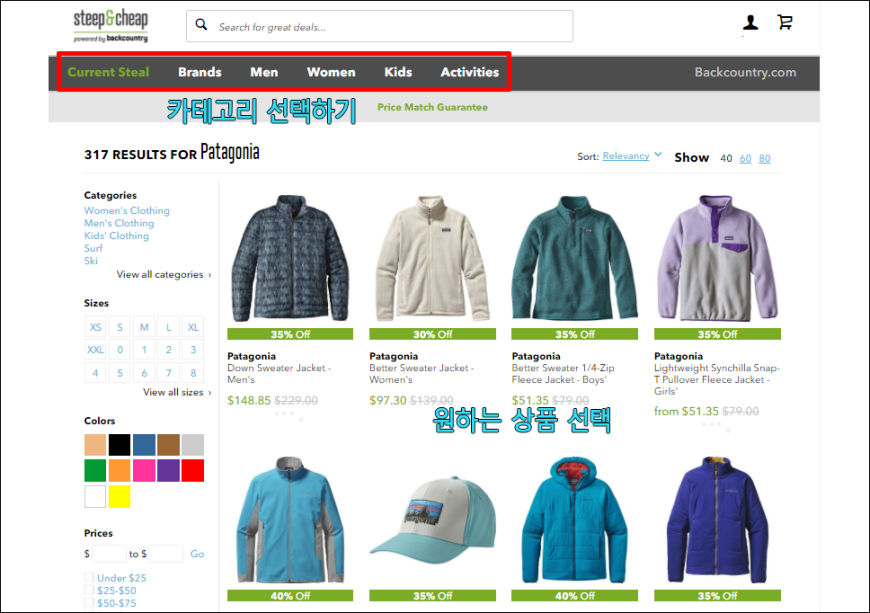Show 60 results per page
The width and height of the screenshot is (870, 613).
pos(745,159)
